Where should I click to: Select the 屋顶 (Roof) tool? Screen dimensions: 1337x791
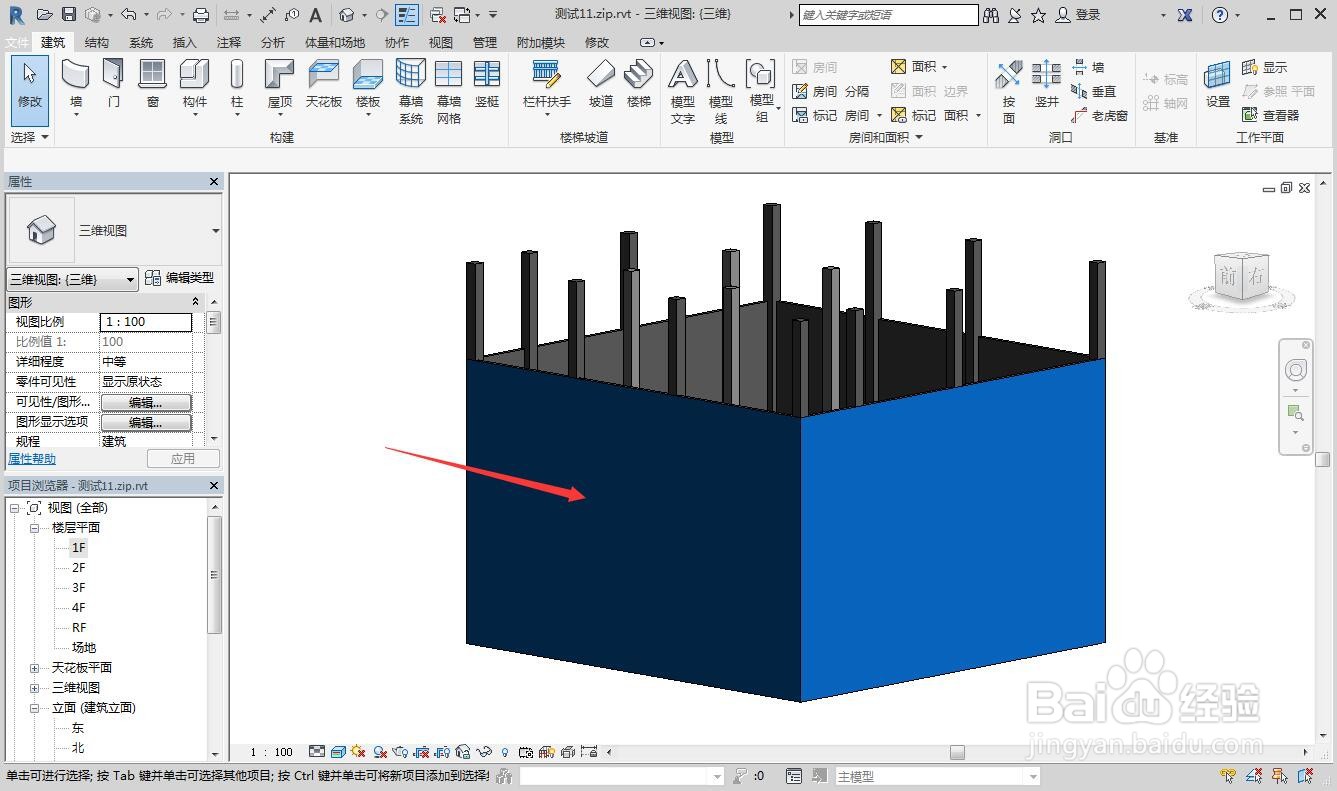point(280,88)
